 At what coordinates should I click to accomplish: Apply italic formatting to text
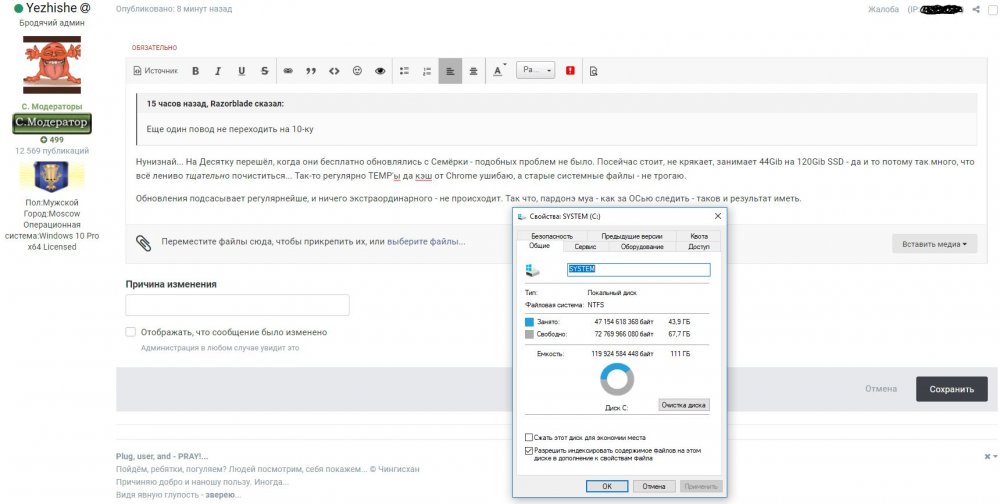218,71
